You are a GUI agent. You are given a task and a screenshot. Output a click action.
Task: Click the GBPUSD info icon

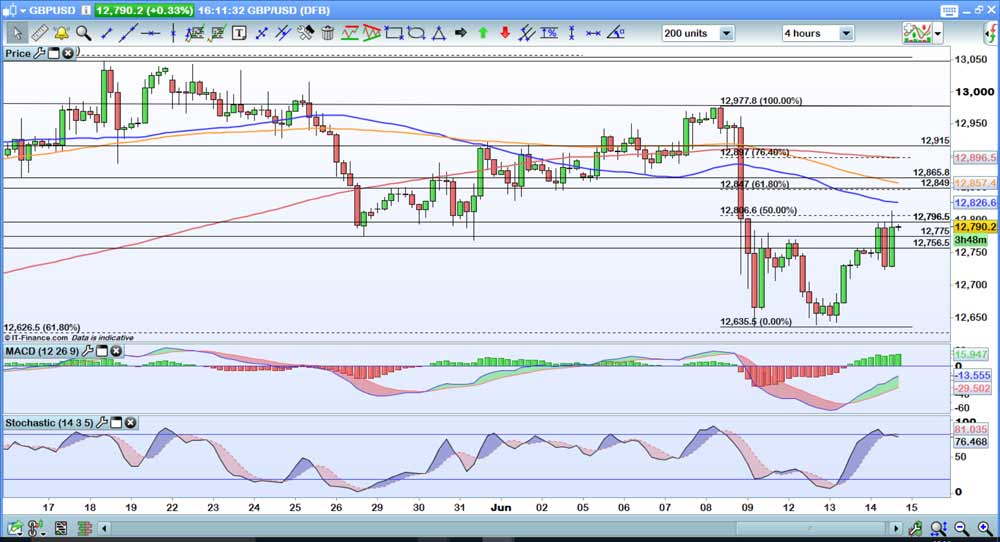(x=86, y=11)
